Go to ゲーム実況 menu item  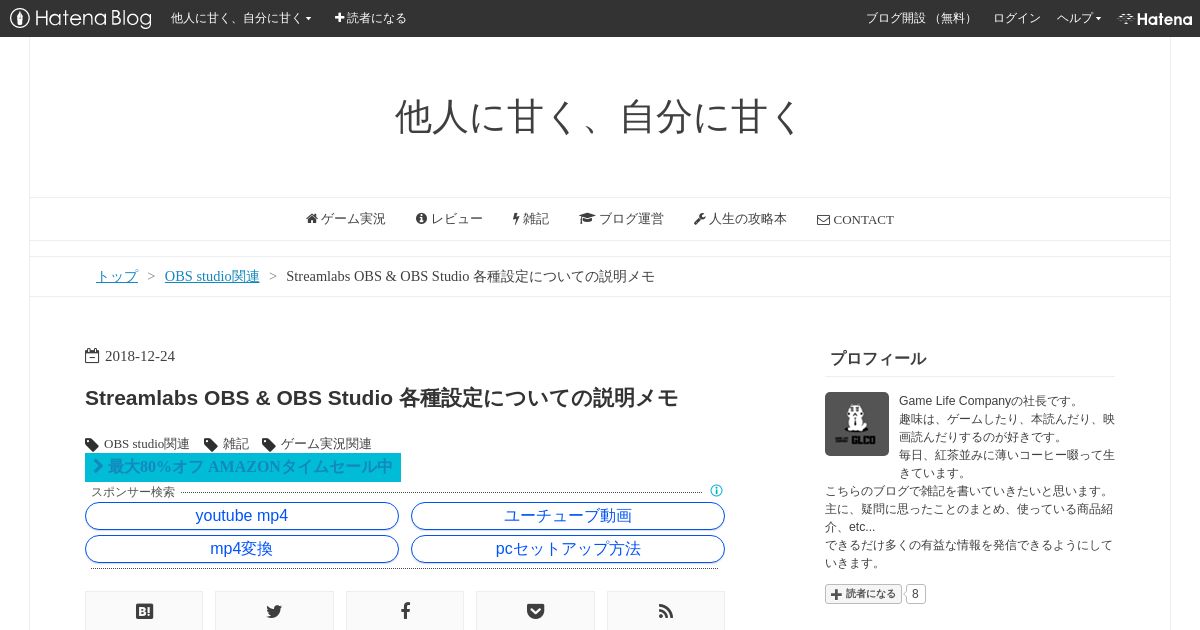[x=345, y=219]
